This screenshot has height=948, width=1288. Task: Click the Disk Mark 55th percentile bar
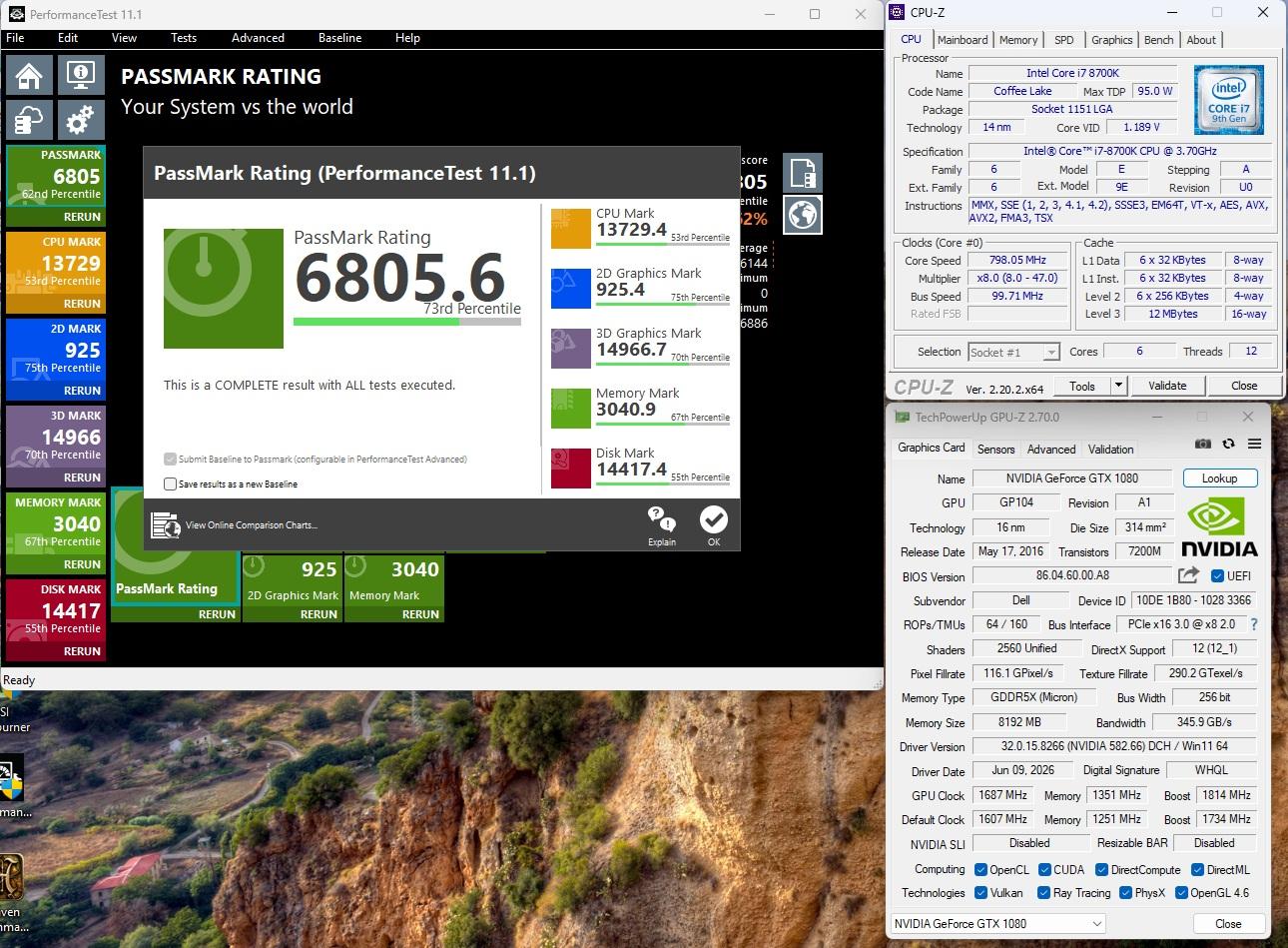(x=663, y=485)
